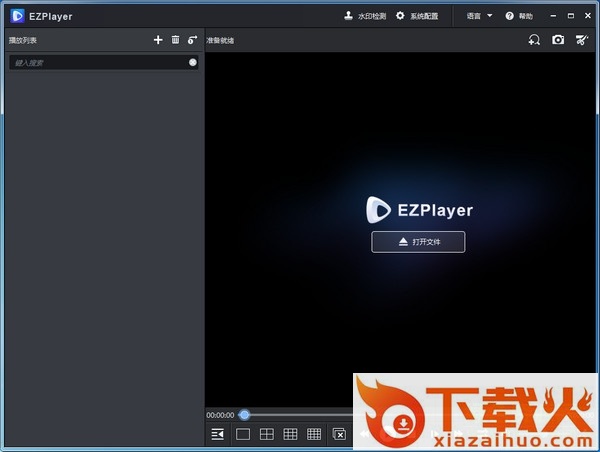Click the close all windows icon
Viewport: 600px width, 452px height.
click(339, 434)
